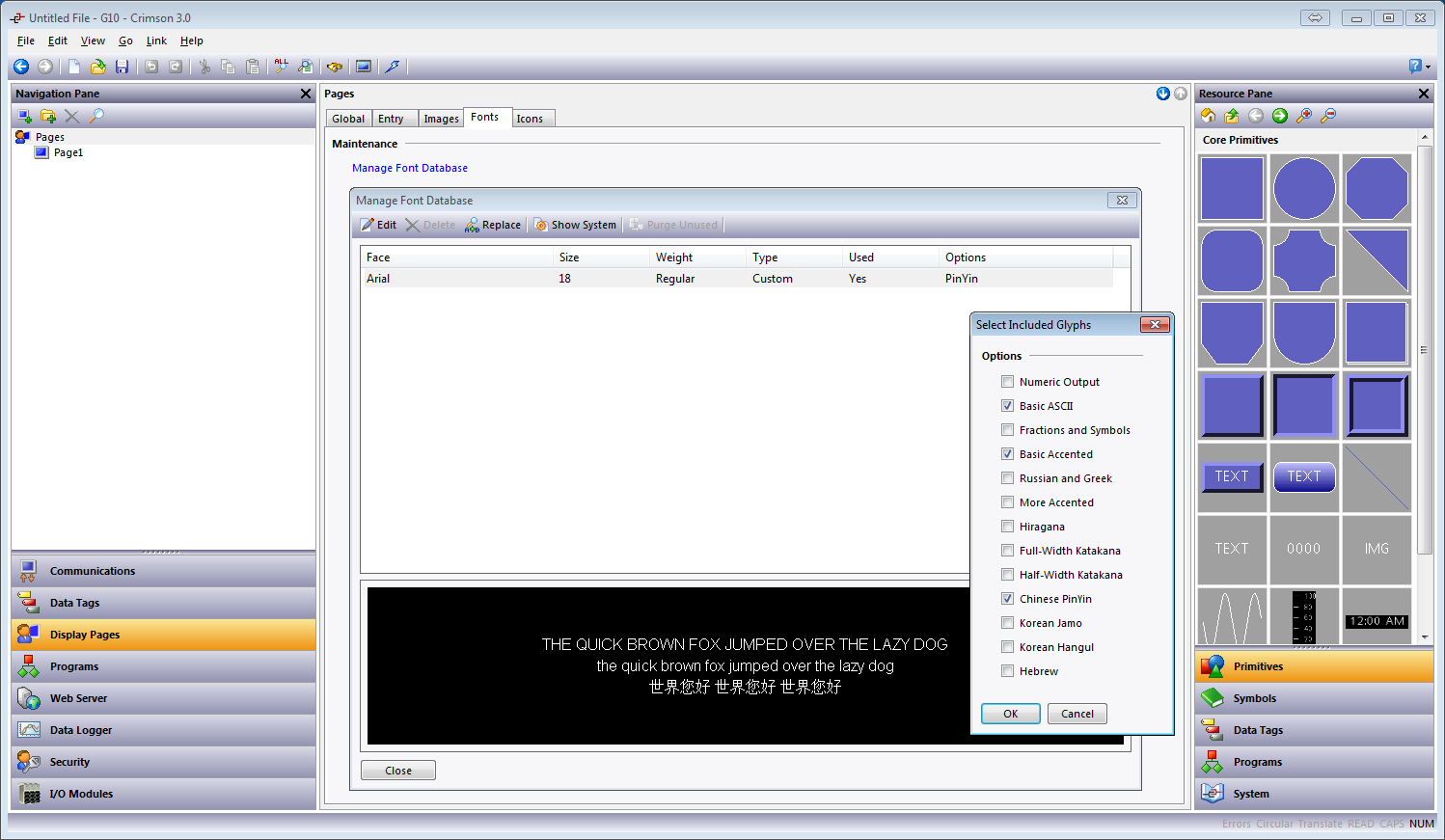Click the add new page icon in Navigation Pane
The height and width of the screenshot is (840, 1445).
tap(25, 117)
